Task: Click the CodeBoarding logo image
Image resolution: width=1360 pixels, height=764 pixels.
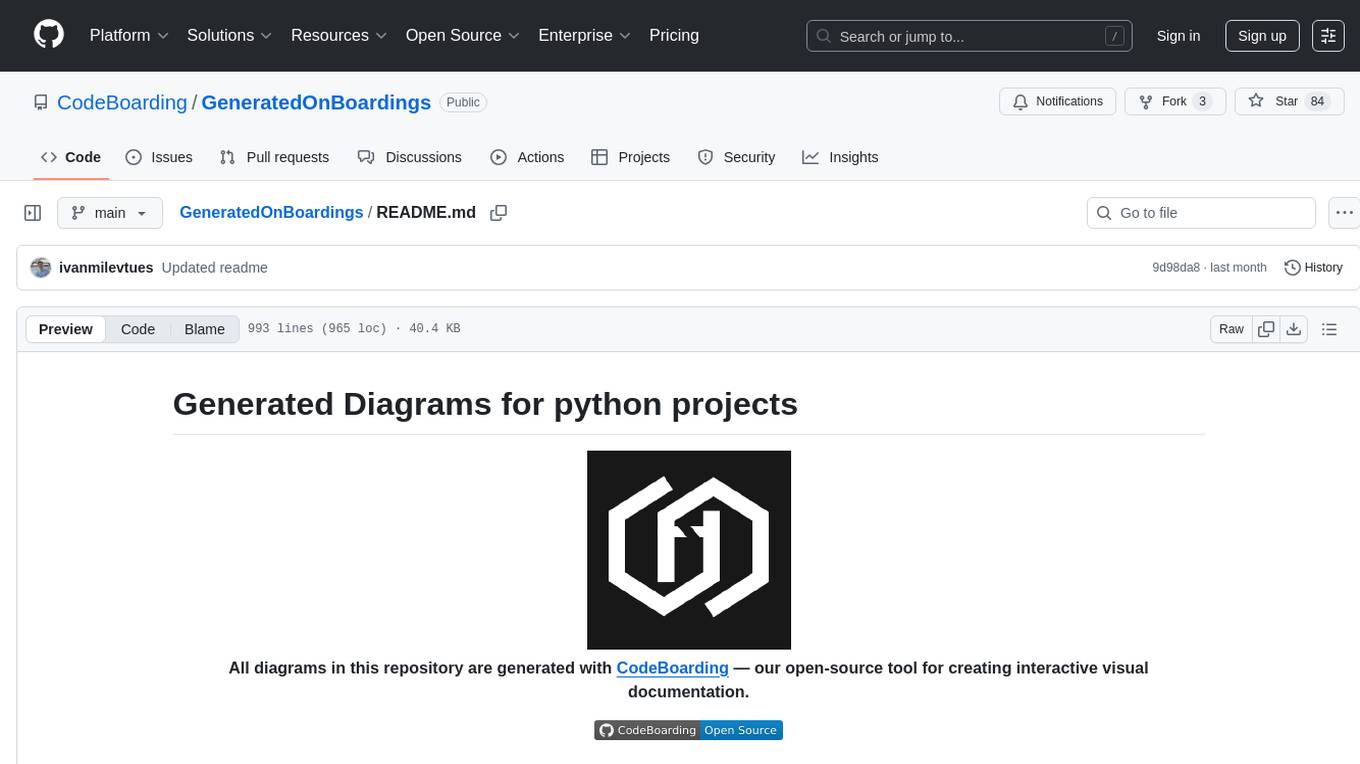Action: (689, 550)
